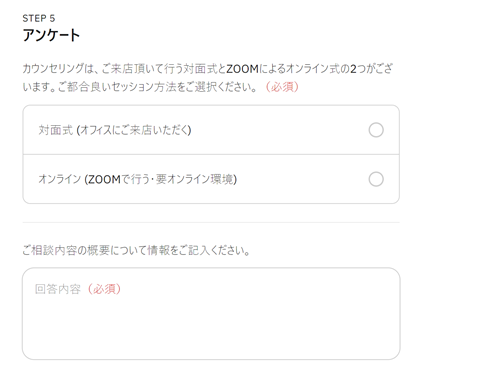Click ZOOM in the online option label
The height and width of the screenshot is (370, 500).
[x=103, y=180]
